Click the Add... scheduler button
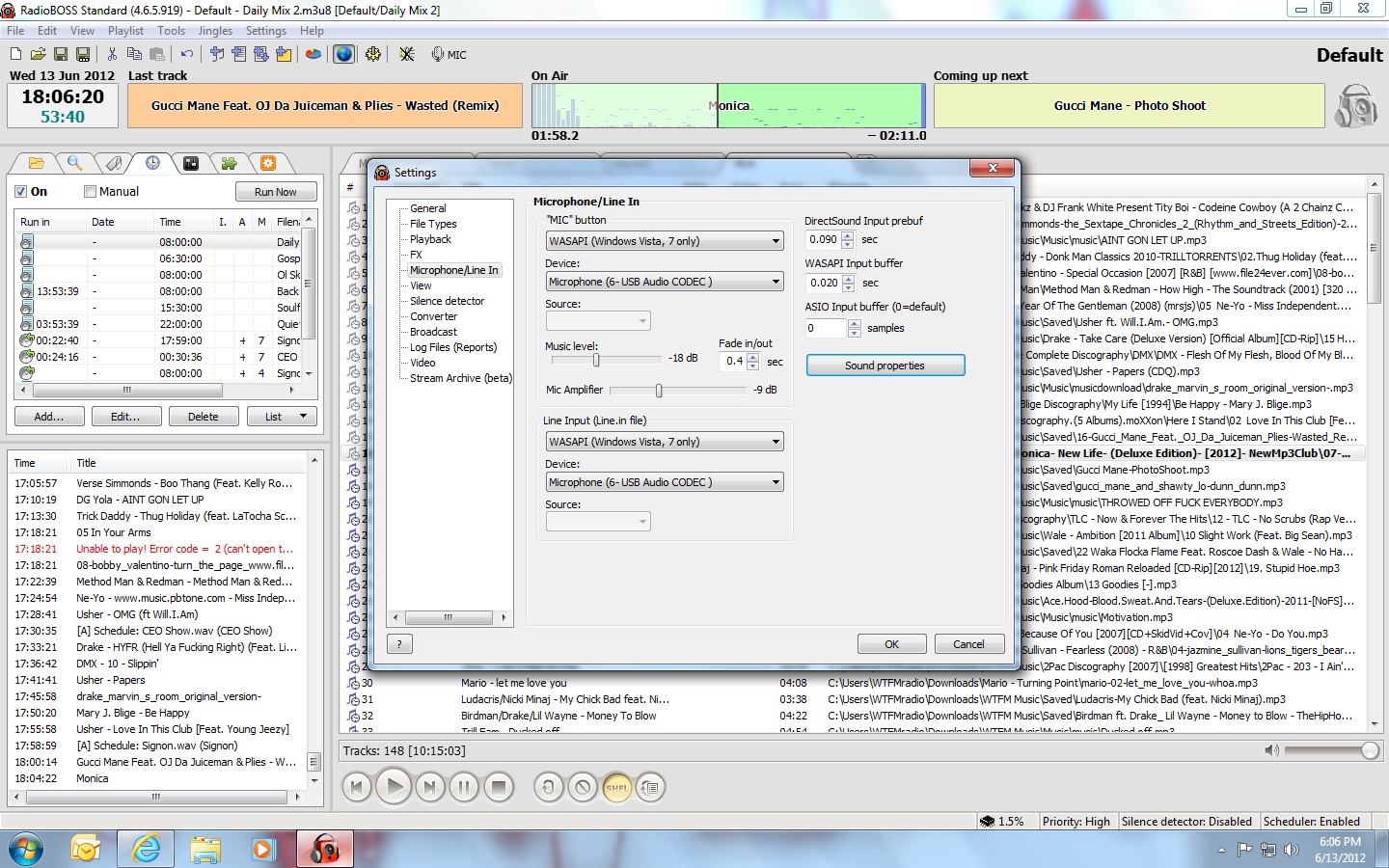The height and width of the screenshot is (868, 1389). [48, 417]
